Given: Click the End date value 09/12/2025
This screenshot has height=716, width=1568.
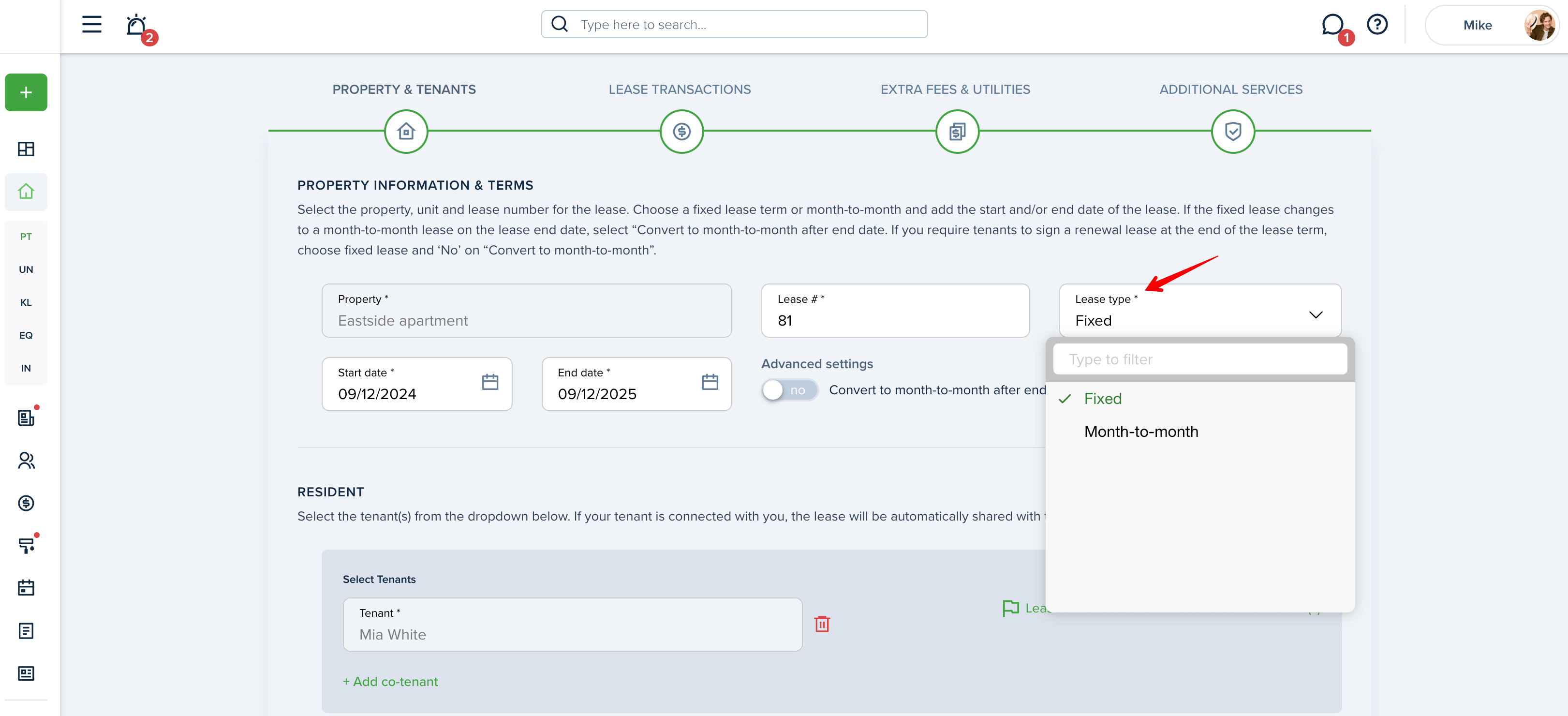Looking at the screenshot, I should (x=597, y=395).
